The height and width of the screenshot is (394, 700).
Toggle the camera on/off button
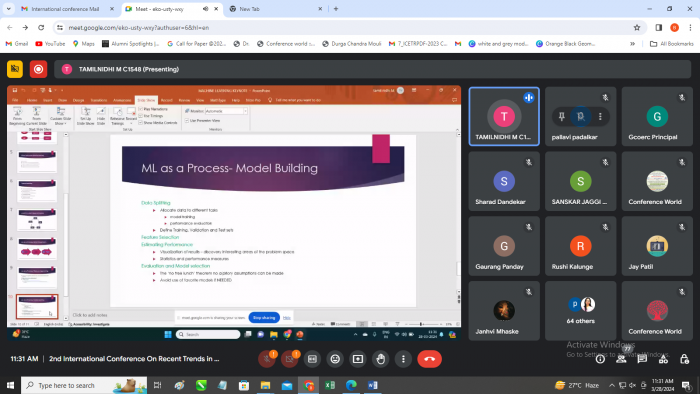click(289, 359)
